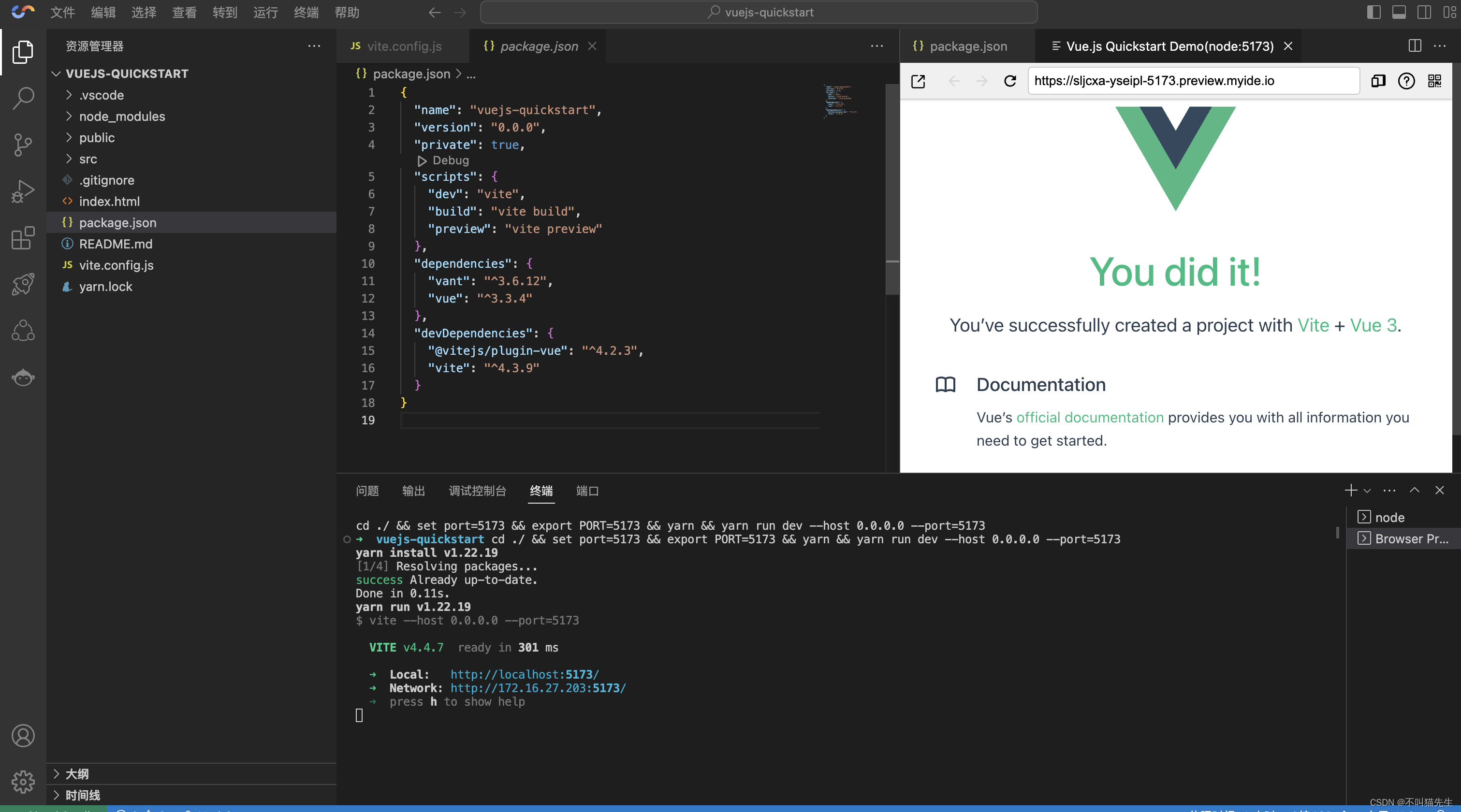1461x812 pixels.
Task: Click the vuejs-quickstart command center search
Action: 758,13
